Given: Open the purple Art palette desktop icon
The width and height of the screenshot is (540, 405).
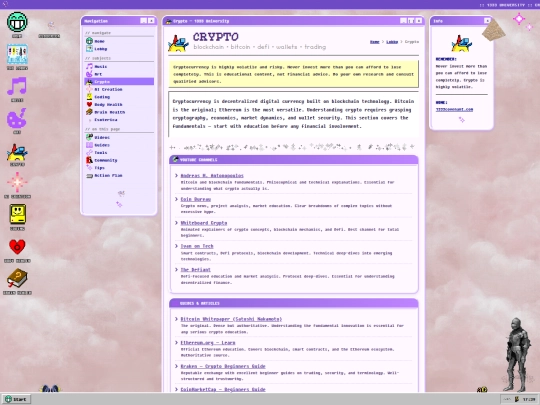Looking at the screenshot, I should coord(17,120).
